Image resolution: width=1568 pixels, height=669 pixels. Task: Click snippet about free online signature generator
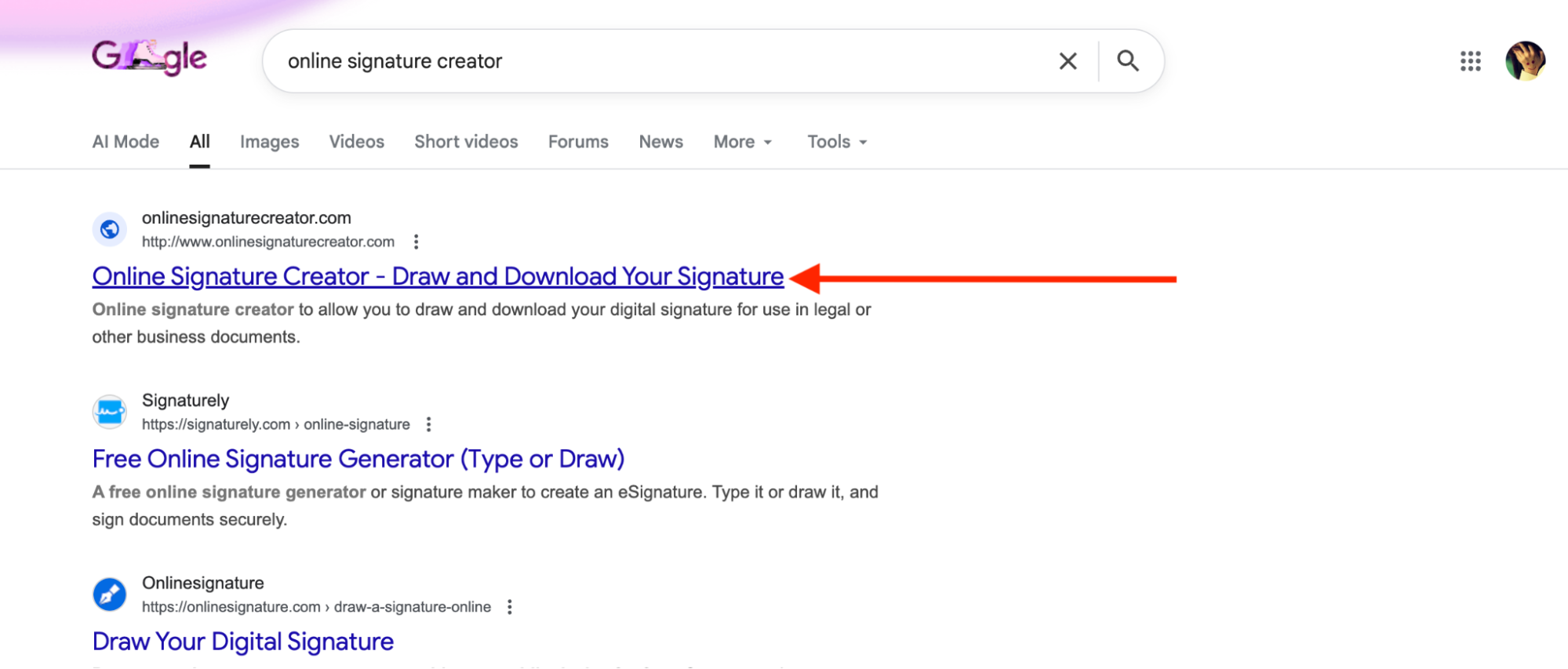tap(485, 506)
